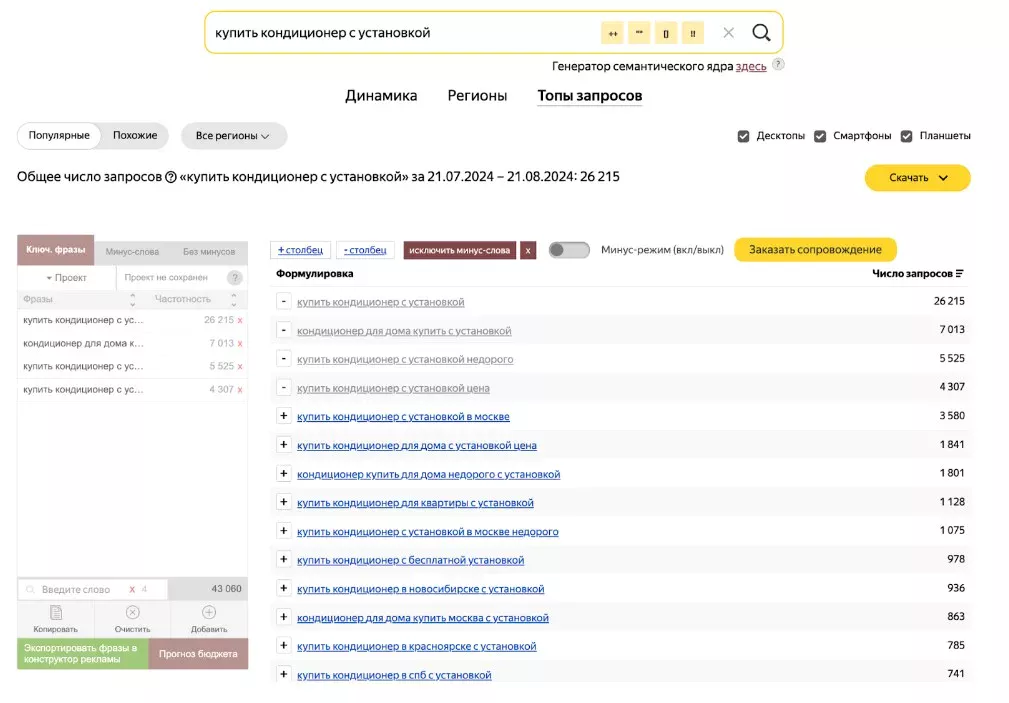Image resolution: width=1009 pixels, height=703 pixels.
Task: Switch to the Динамика tab
Action: pos(381,96)
